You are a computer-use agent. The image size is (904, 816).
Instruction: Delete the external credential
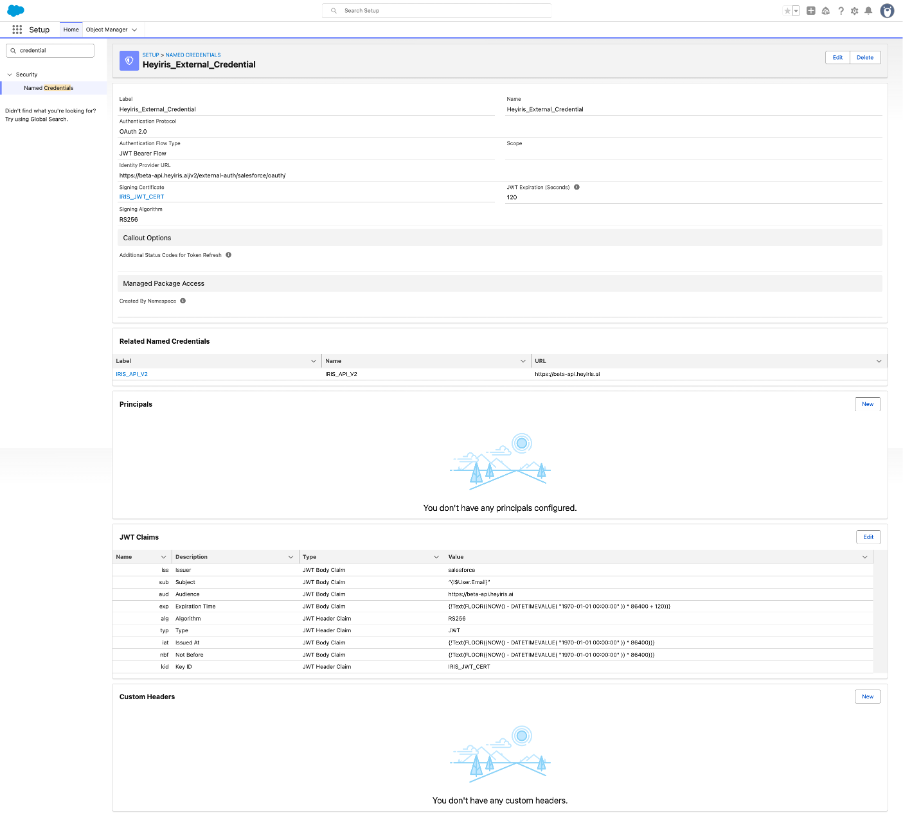click(x=865, y=57)
